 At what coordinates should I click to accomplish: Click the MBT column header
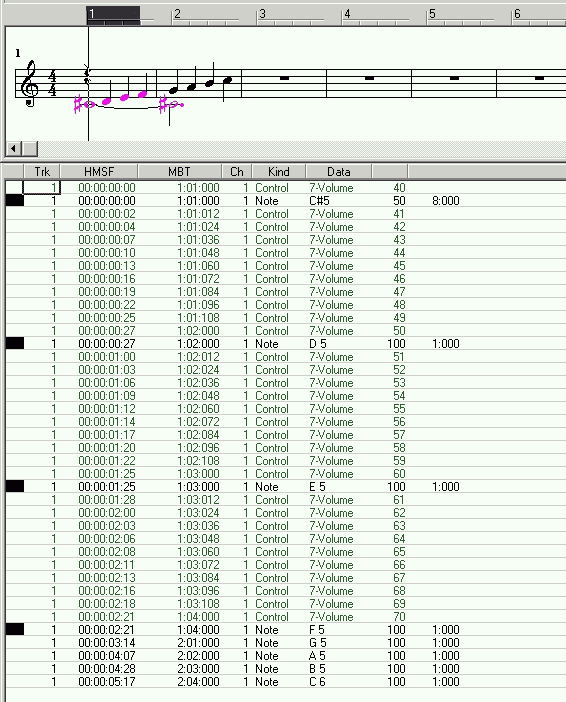[180, 171]
